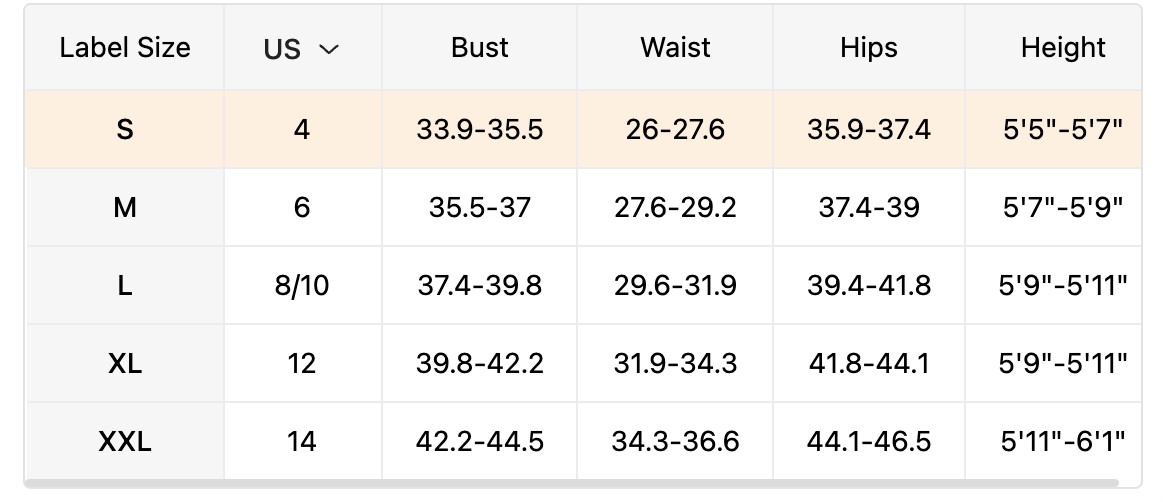1164x502 pixels.
Task: Select the XL label size row
Action: coord(125,363)
